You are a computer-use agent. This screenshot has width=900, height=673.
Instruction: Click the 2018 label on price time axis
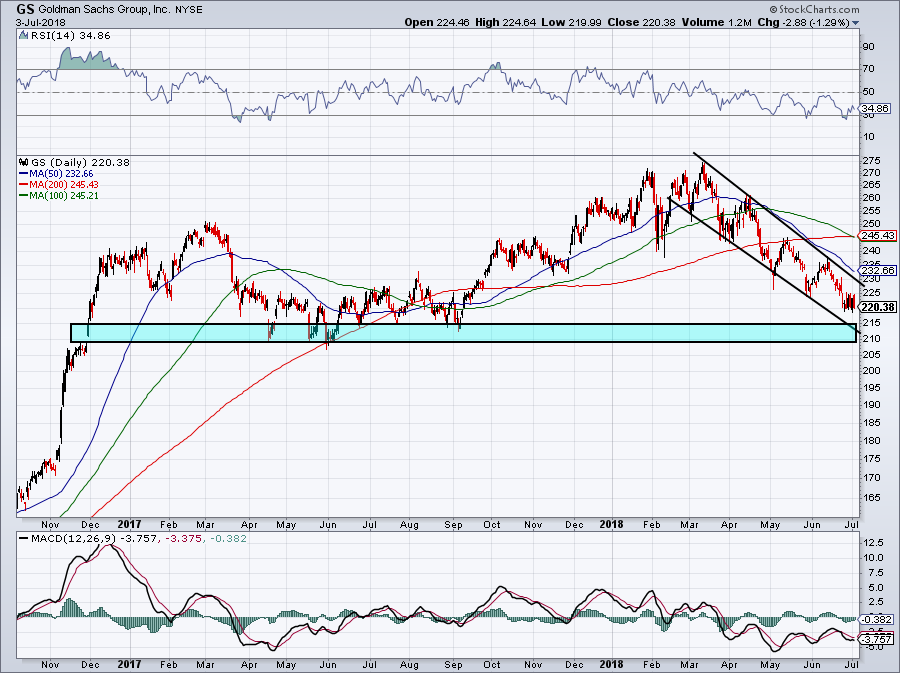pyautogui.click(x=611, y=524)
